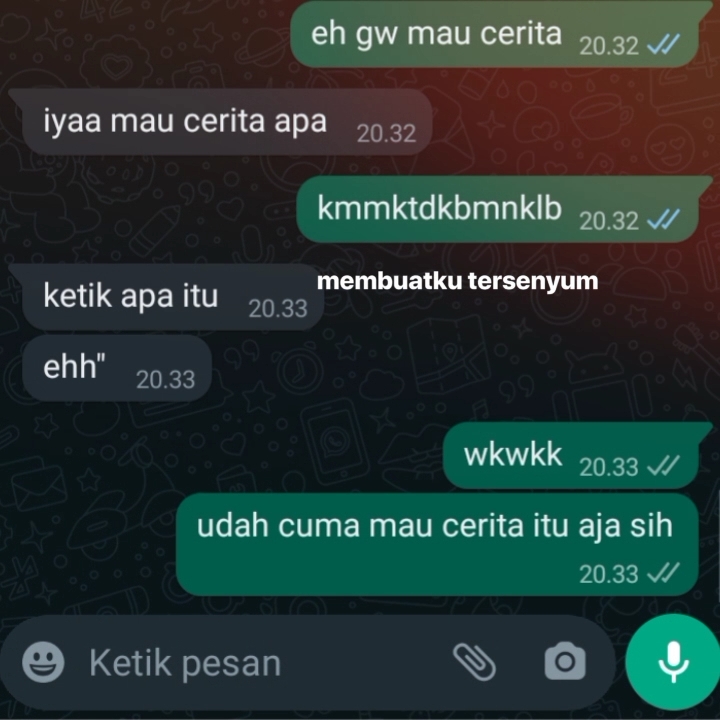The image size is (720, 720).
Task: Tap the 'wkwkk' message bubble
Action: [x=572, y=455]
